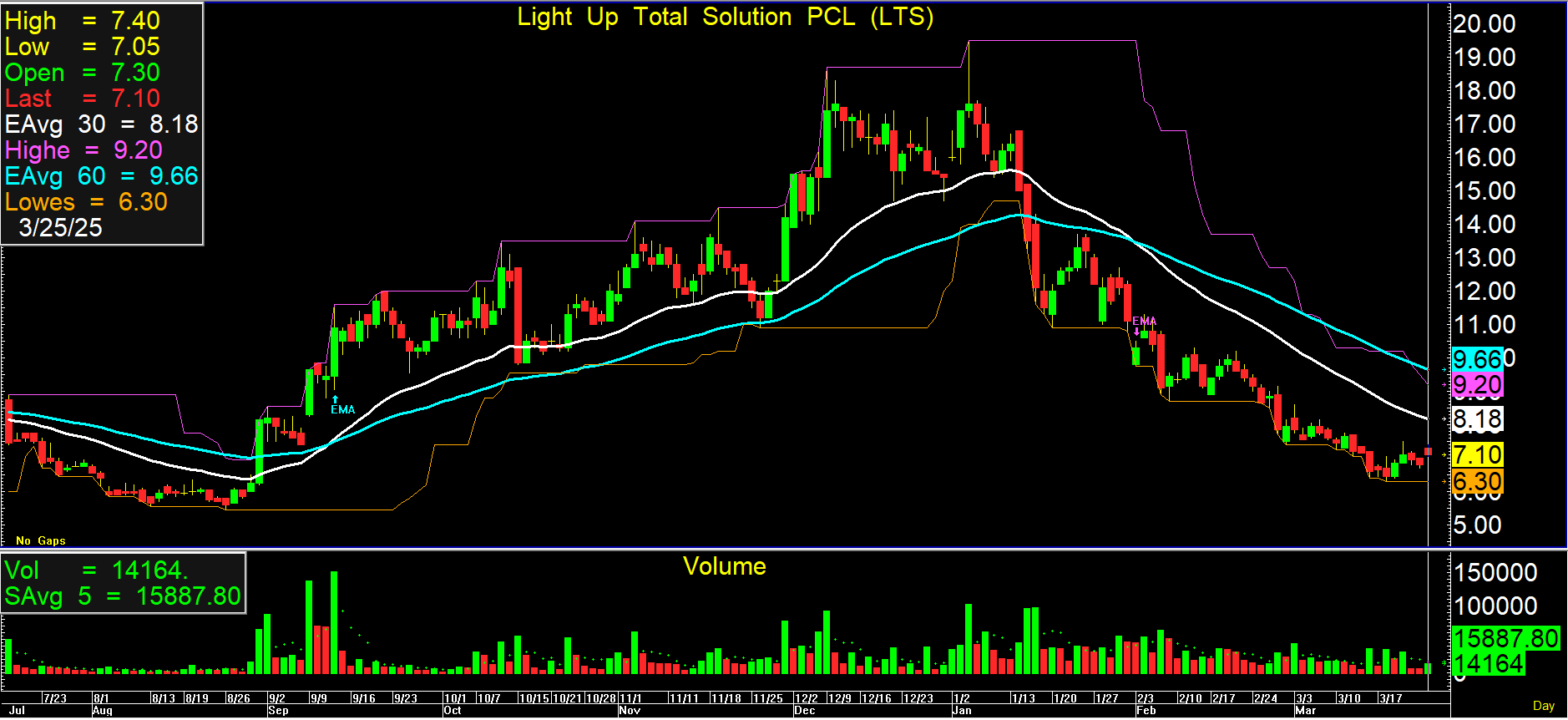
Task: Click the 18.00 price axis label
Action: 1485,91
